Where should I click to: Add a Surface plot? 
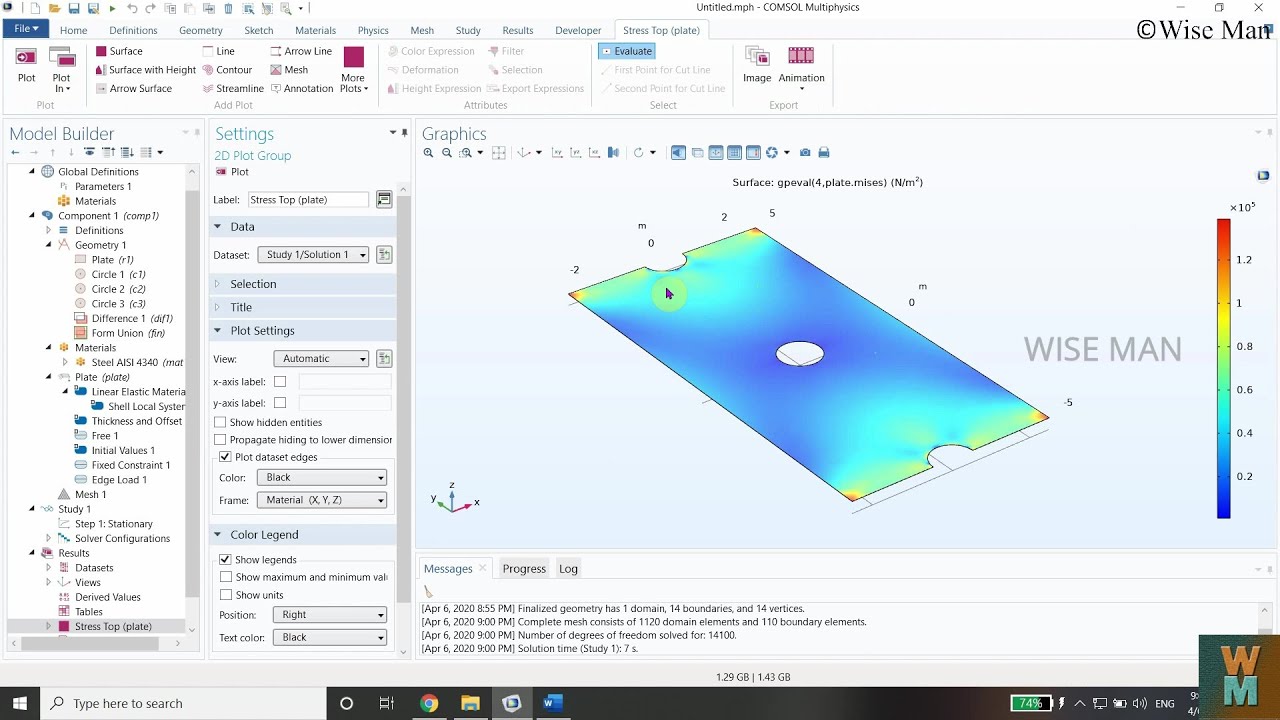(x=119, y=51)
